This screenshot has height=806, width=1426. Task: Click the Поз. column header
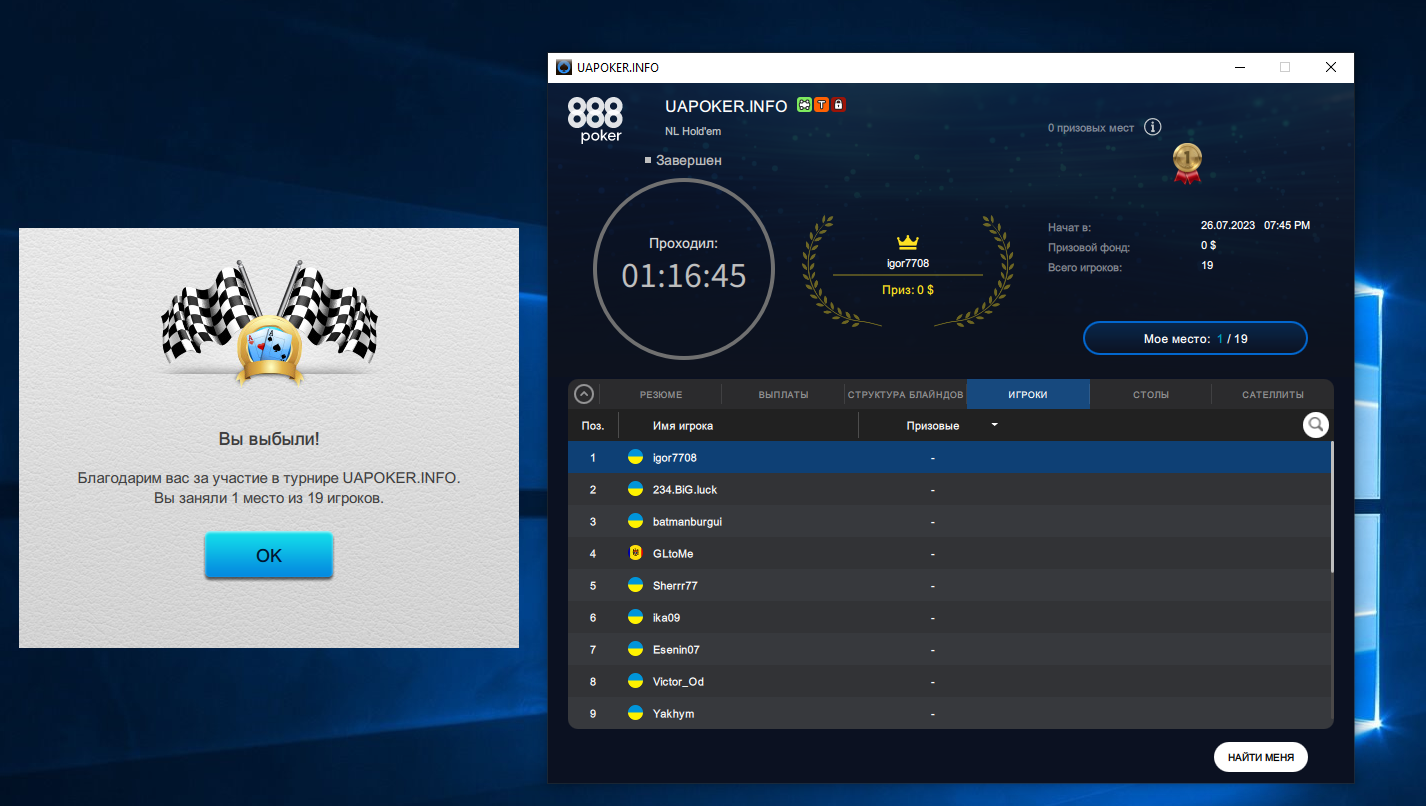tap(593, 425)
